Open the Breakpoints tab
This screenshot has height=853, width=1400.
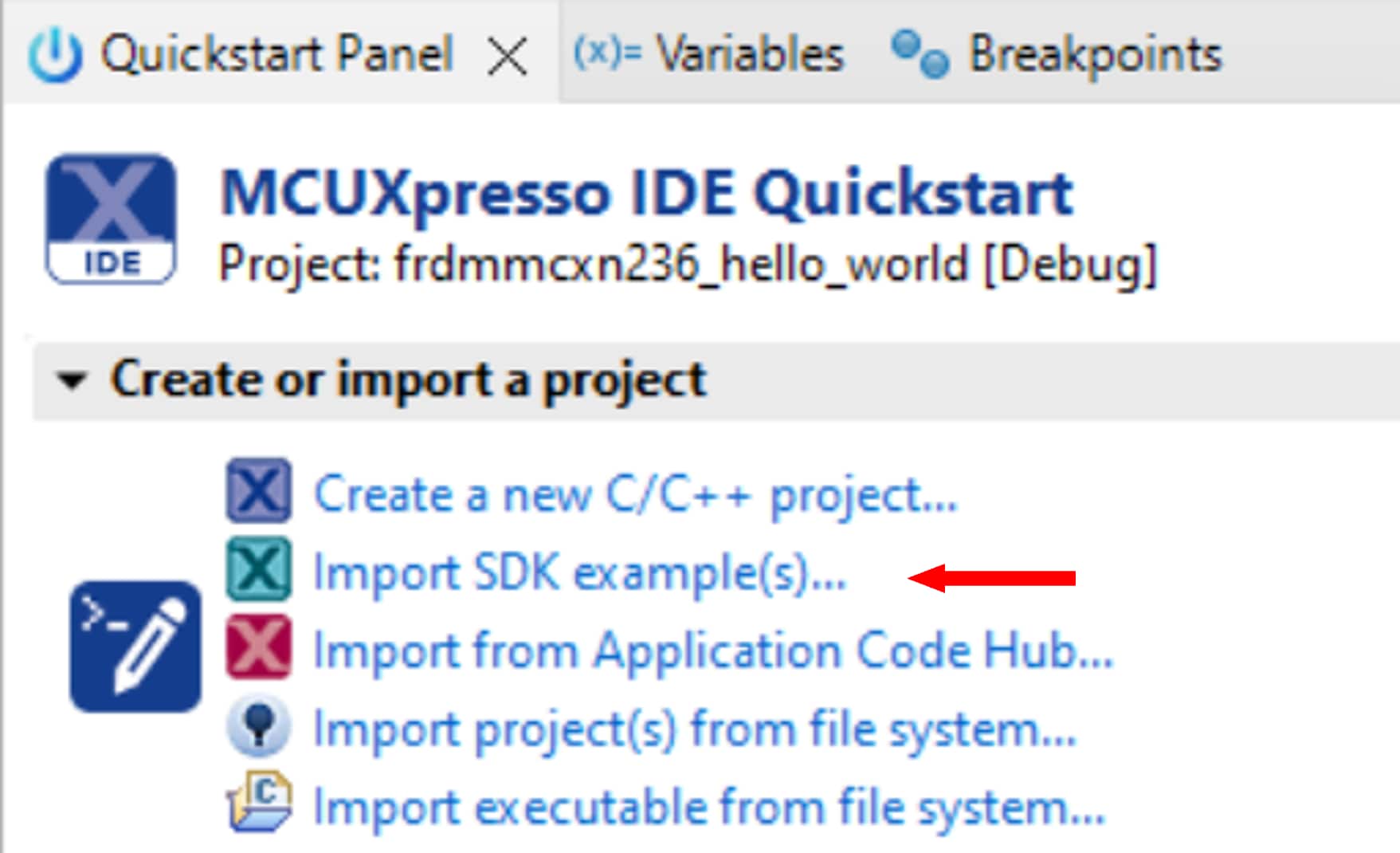(x=1094, y=55)
